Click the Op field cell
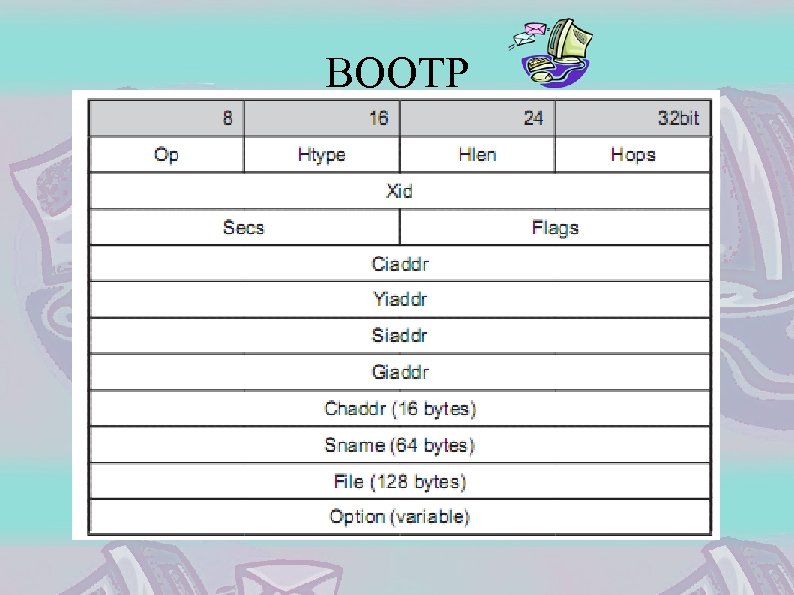 pyautogui.click(x=166, y=154)
